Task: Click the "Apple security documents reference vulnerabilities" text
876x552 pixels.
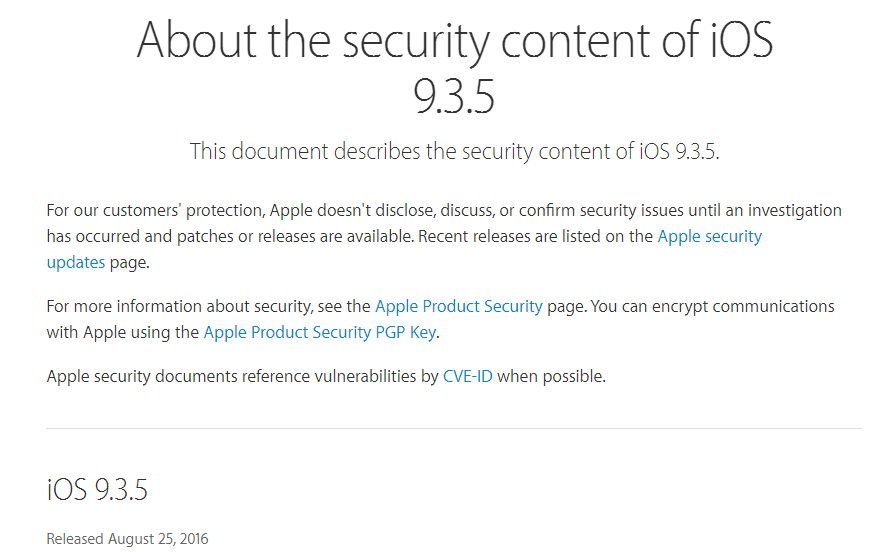Action: coord(242,377)
